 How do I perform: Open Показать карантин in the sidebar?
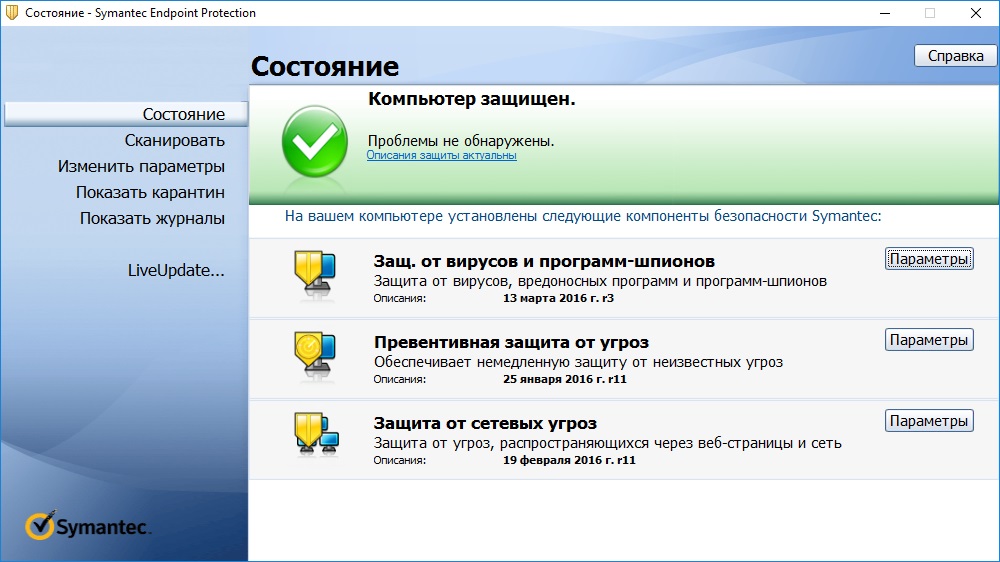pyautogui.click(x=150, y=193)
